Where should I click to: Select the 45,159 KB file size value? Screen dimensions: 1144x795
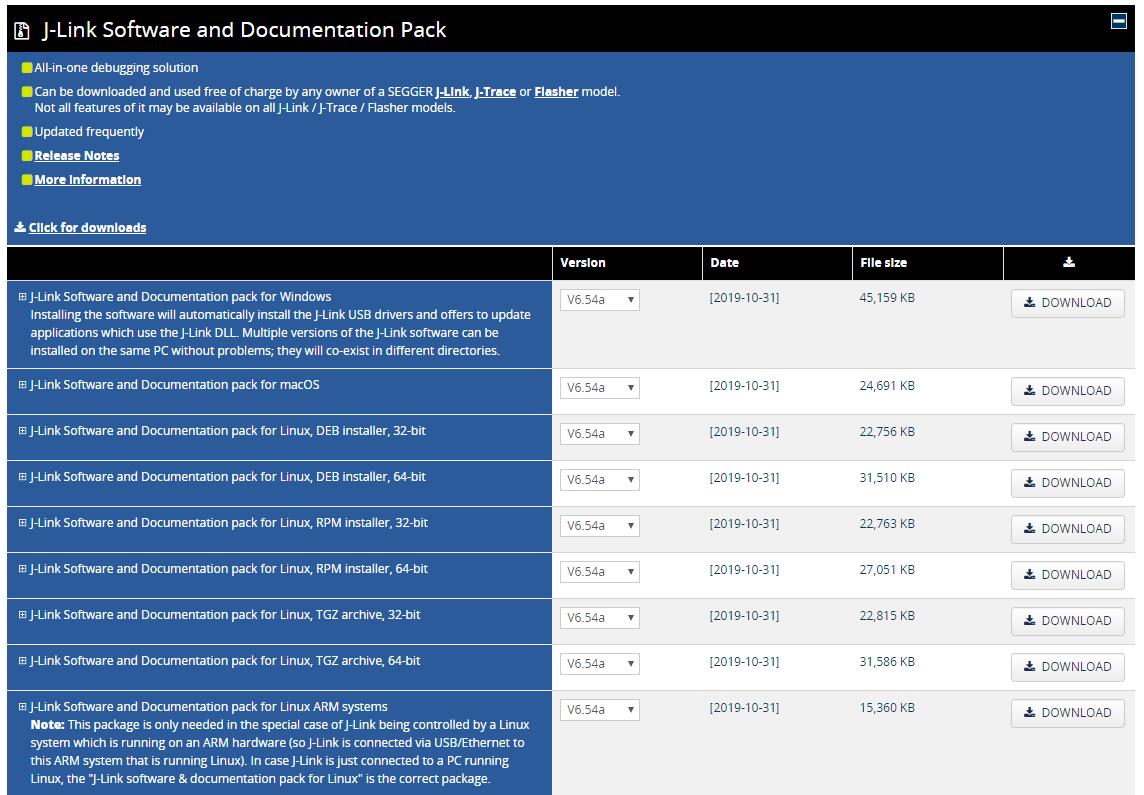(887, 298)
